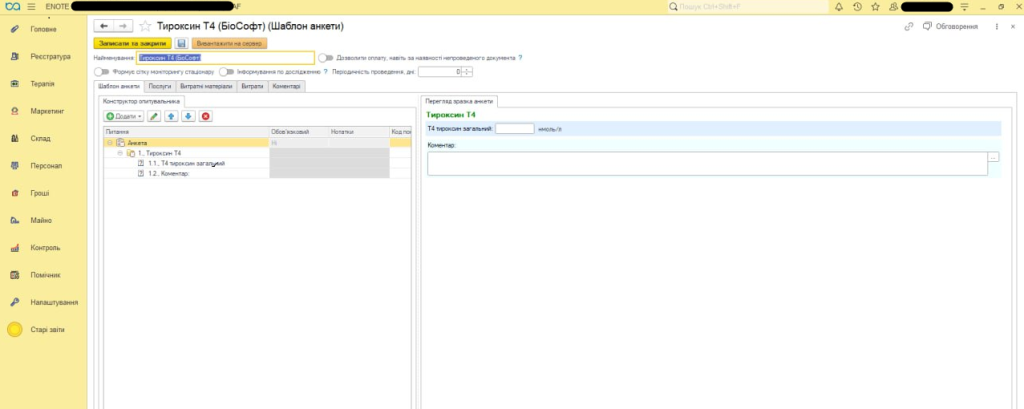
Task: Open the Додати dropdown button
Action: click(124, 116)
